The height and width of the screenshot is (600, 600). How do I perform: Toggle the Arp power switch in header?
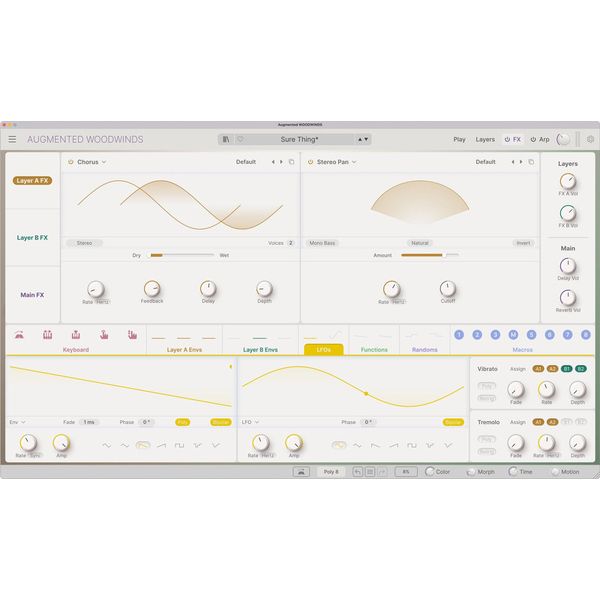pyautogui.click(x=533, y=140)
